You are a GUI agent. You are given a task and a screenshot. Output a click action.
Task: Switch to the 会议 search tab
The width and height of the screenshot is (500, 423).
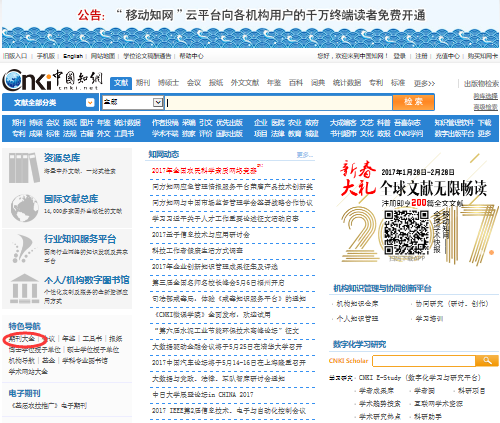(x=194, y=83)
